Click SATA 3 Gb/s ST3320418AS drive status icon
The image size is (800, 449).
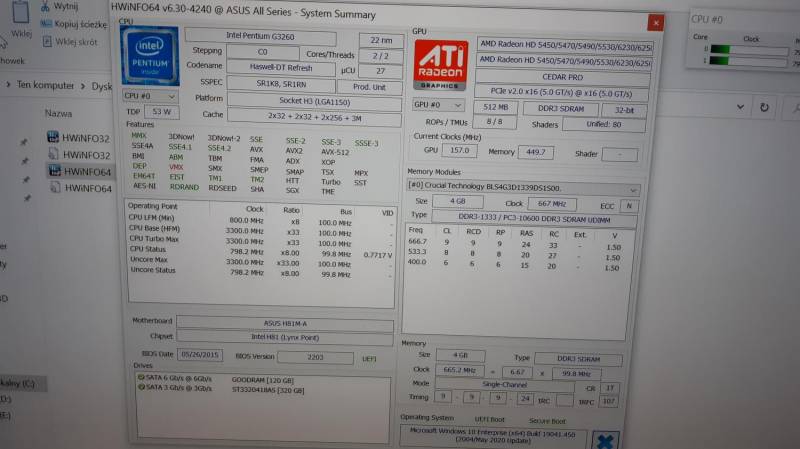pyautogui.click(x=141, y=387)
